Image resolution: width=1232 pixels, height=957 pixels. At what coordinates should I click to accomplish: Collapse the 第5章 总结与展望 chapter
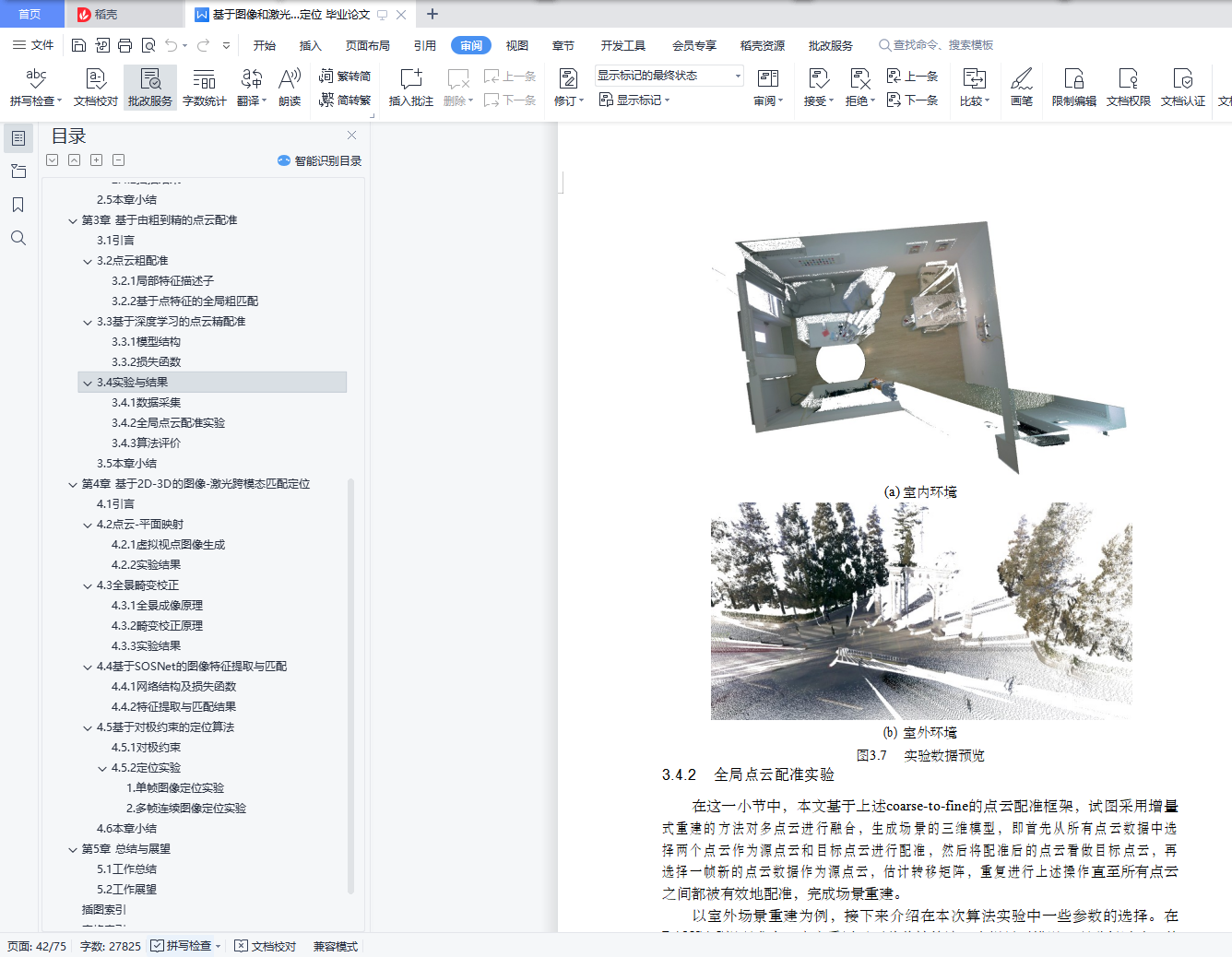tap(73, 849)
